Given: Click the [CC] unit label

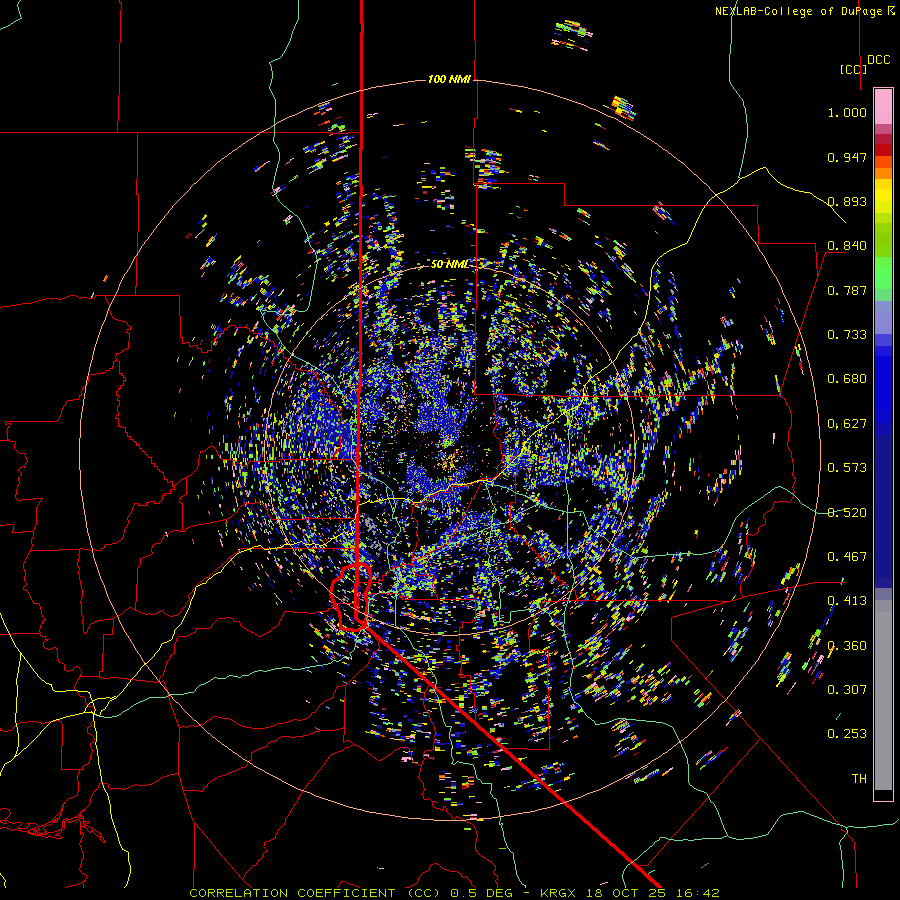Looking at the screenshot, I should click(852, 69).
